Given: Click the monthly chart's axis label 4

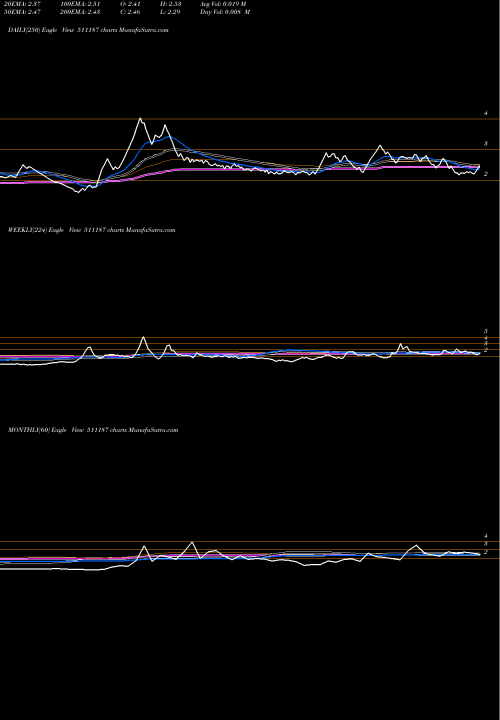Looking at the screenshot, I should 486,536.
